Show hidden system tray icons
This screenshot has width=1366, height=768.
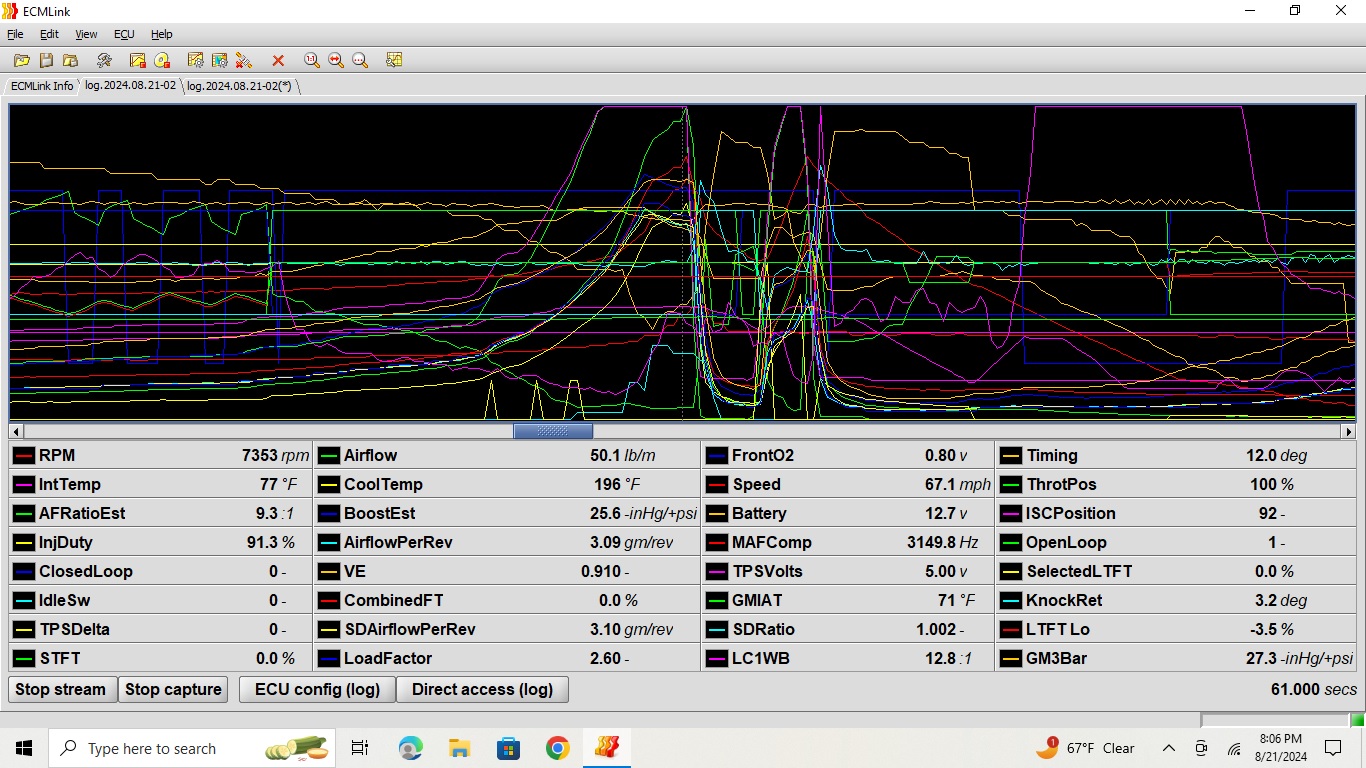coord(1168,748)
